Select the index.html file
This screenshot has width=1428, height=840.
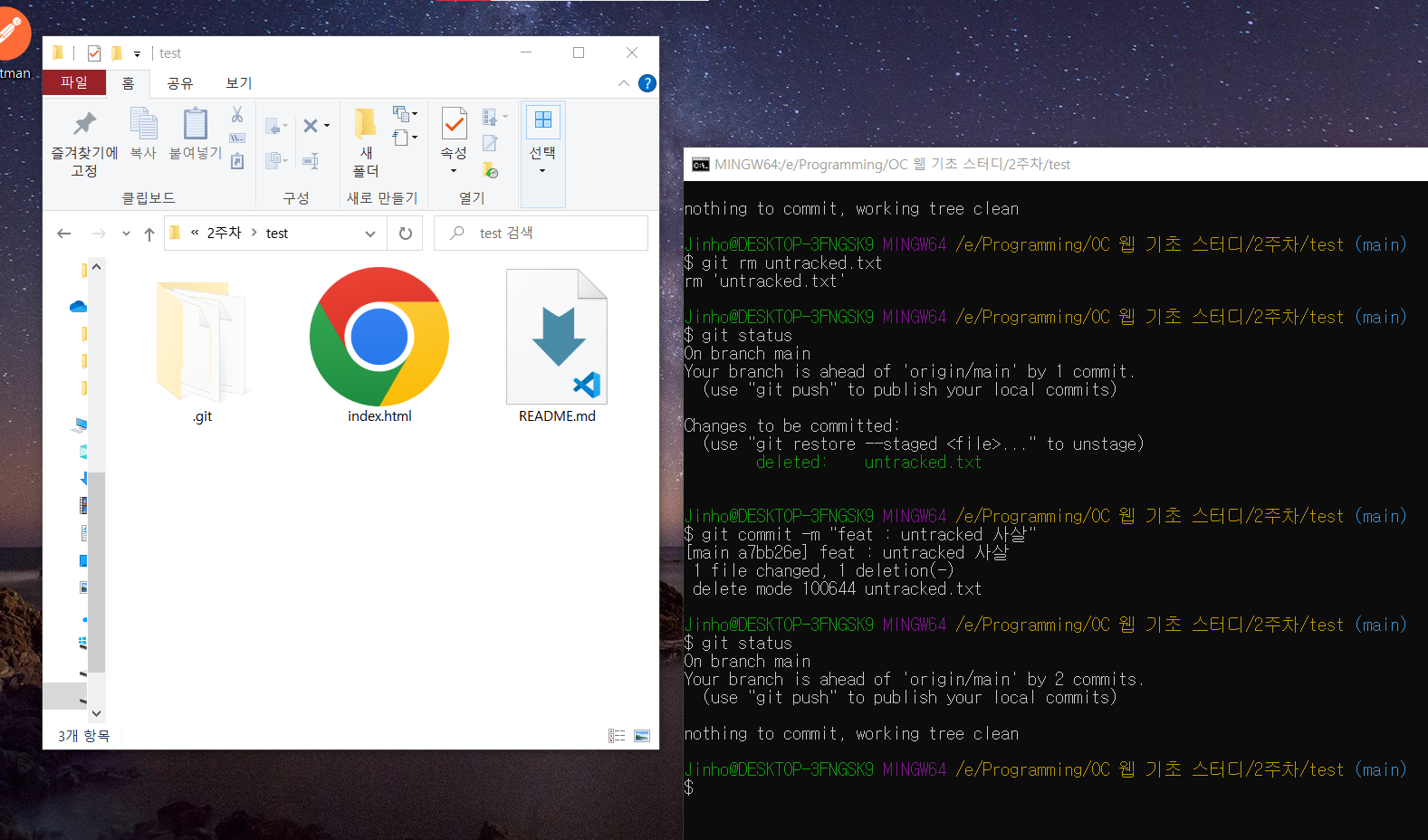pos(379,346)
